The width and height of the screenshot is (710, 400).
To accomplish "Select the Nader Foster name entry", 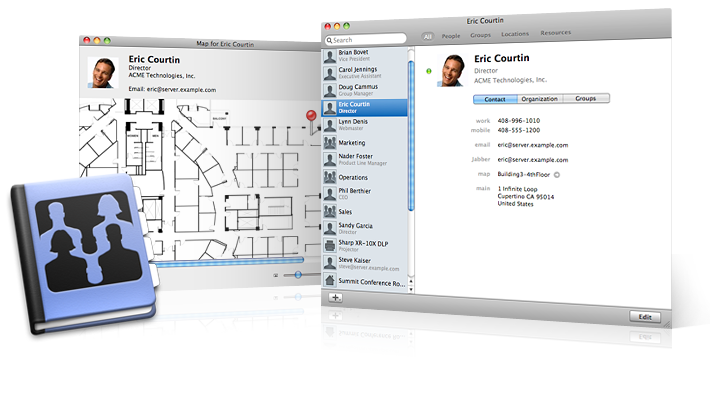I will [x=355, y=156].
